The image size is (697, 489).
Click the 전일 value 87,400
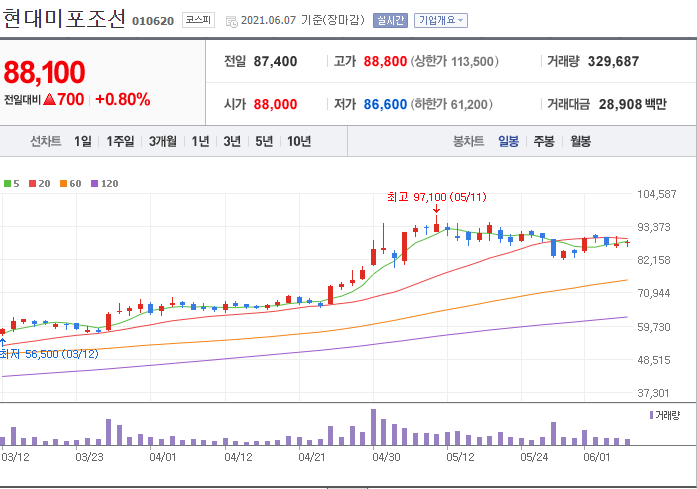(x=275, y=61)
